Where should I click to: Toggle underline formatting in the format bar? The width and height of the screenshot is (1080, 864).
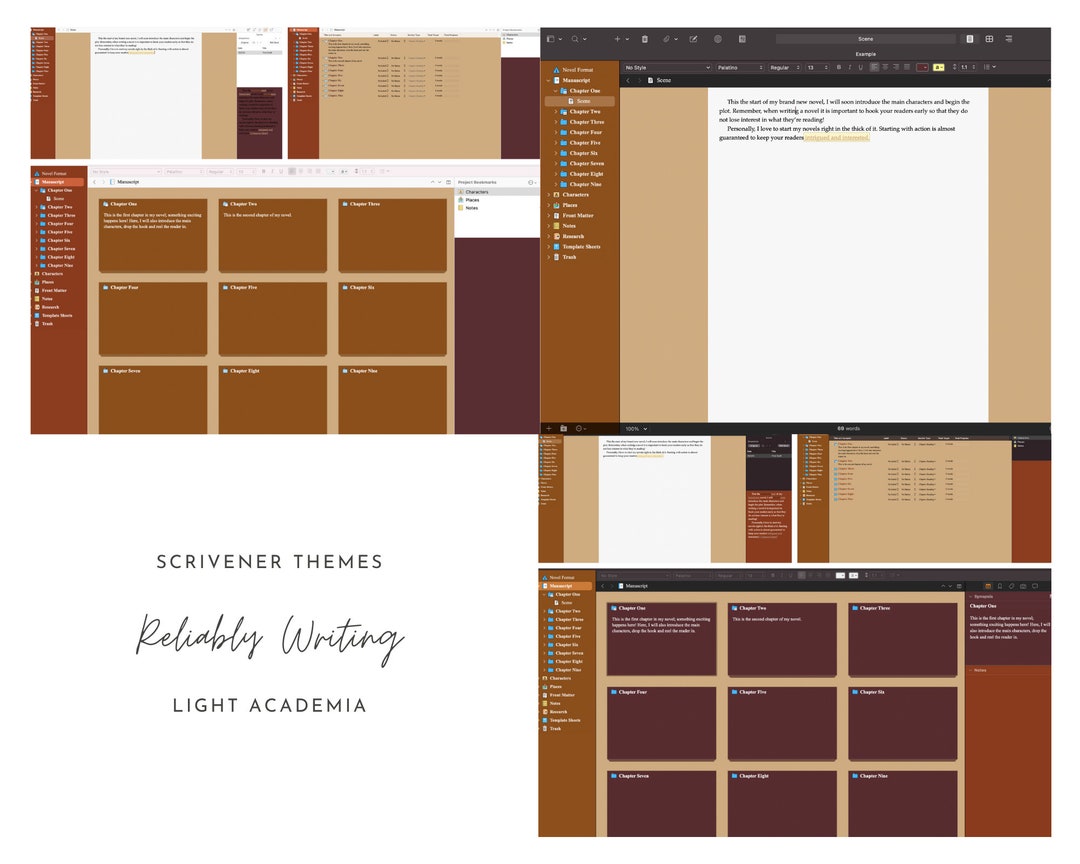(860, 68)
